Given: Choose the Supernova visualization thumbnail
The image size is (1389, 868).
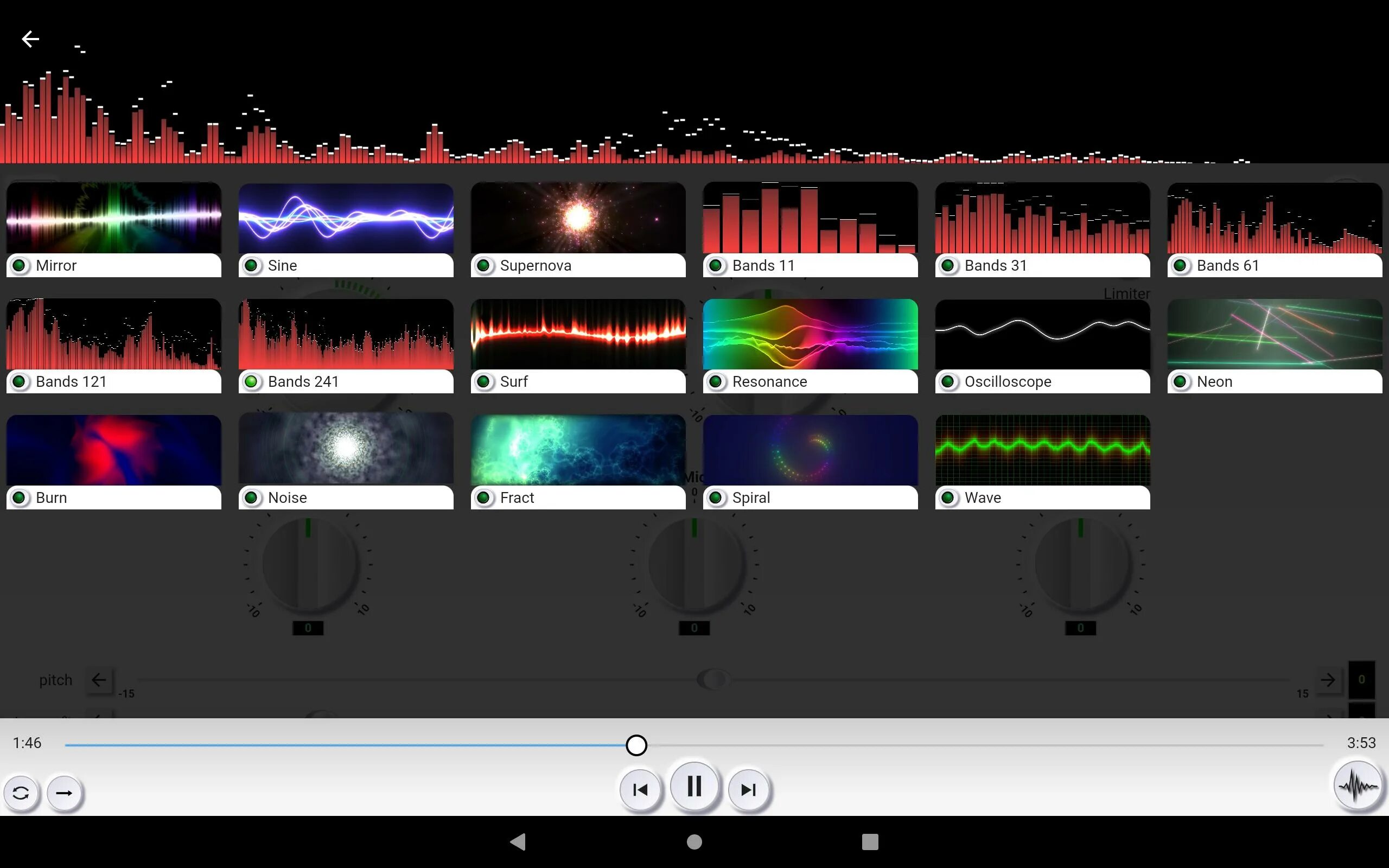Looking at the screenshot, I should (x=578, y=218).
